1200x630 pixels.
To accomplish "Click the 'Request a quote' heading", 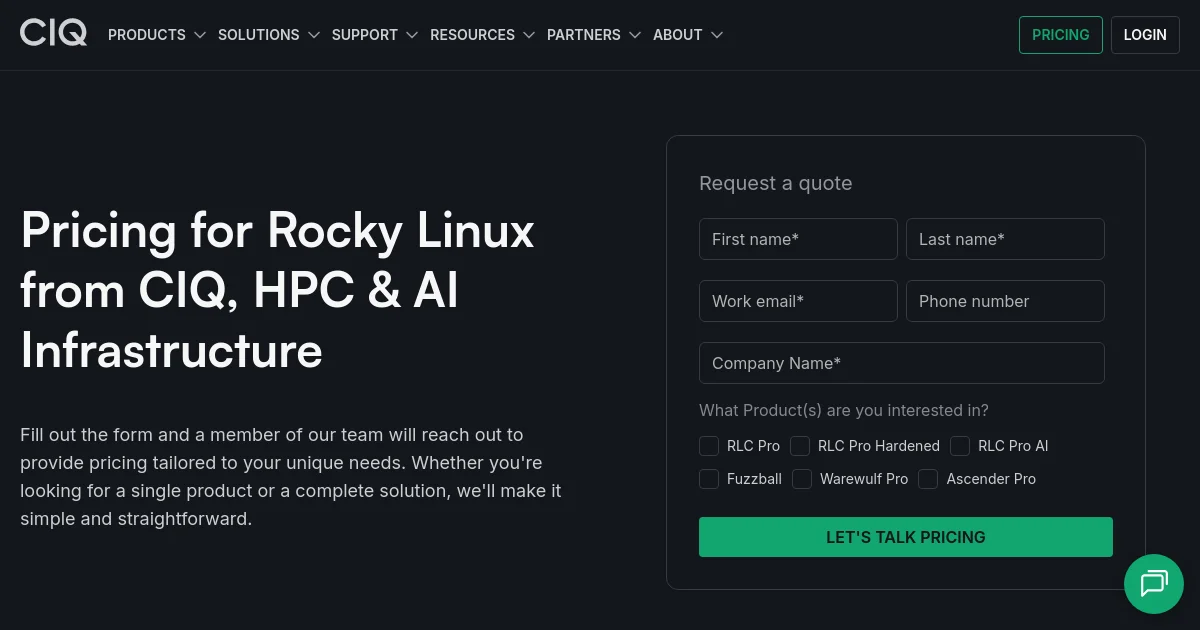I will tap(776, 183).
